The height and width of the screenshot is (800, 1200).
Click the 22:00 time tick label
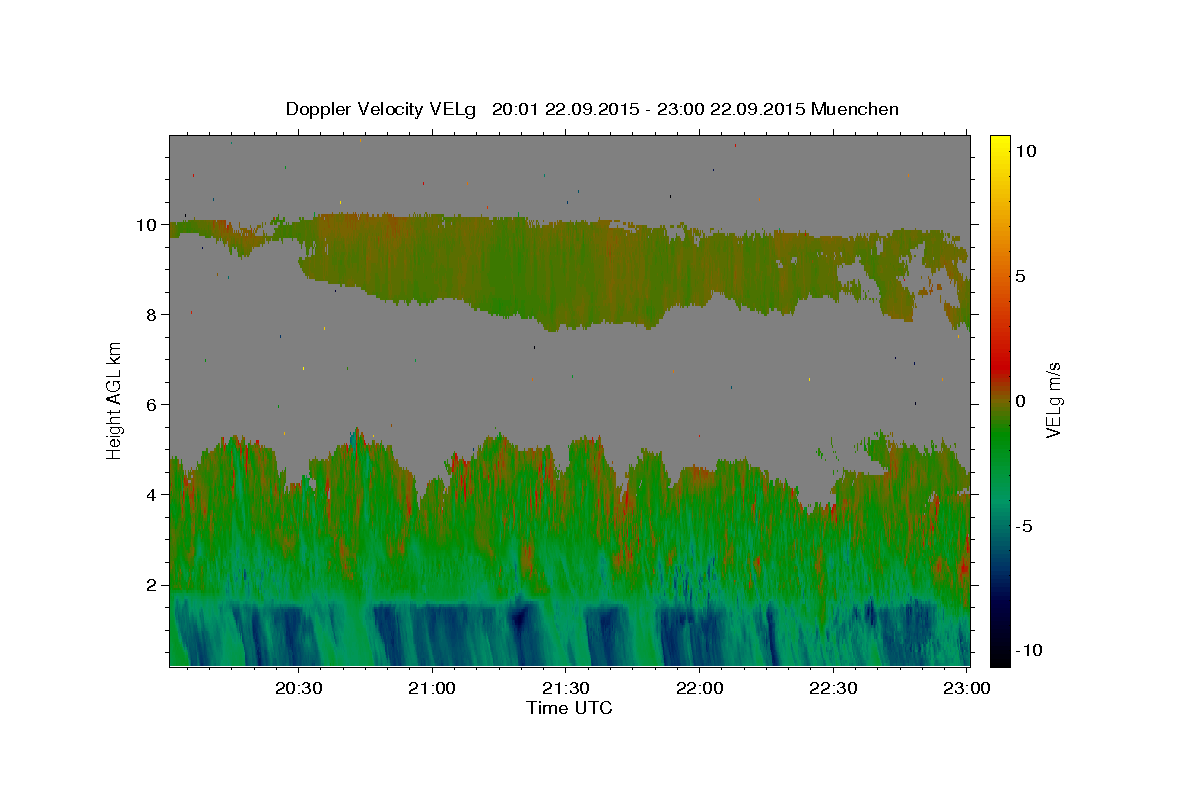[x=700, y=688]
